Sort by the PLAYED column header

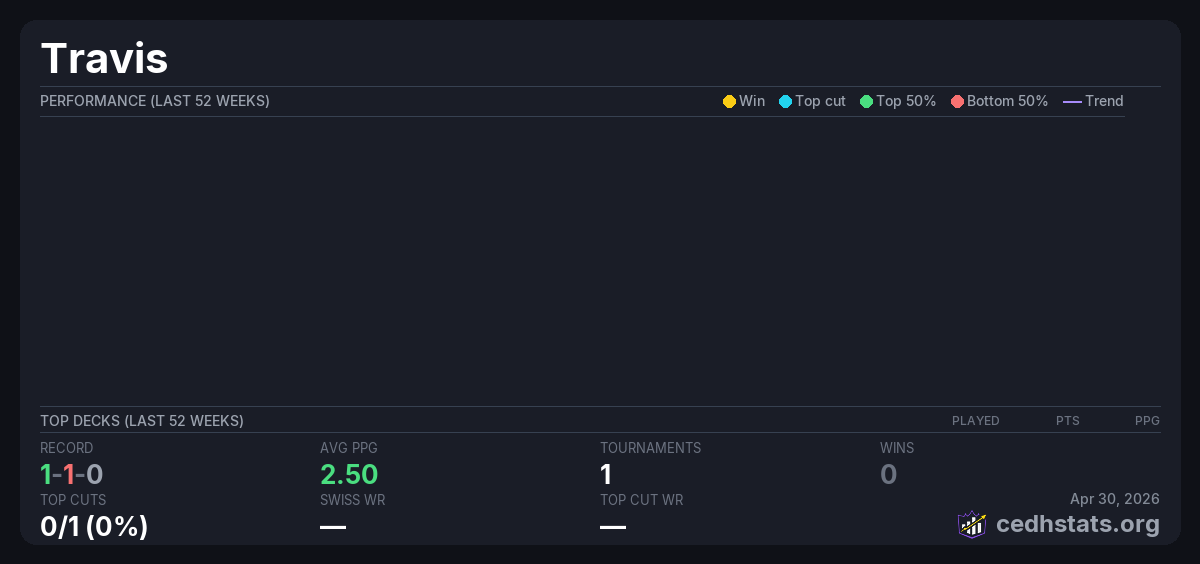click(975, 421)
